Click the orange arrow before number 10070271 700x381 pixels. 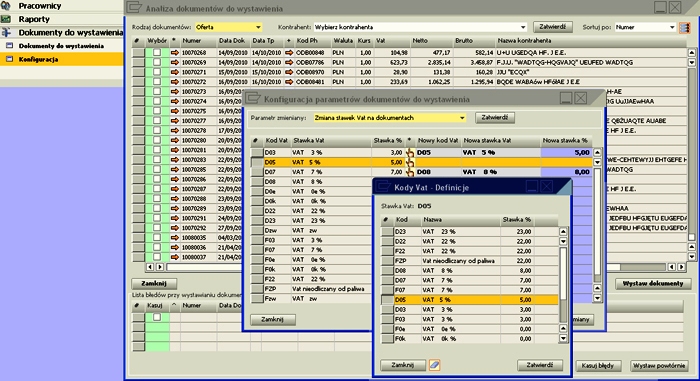point(175,72)
